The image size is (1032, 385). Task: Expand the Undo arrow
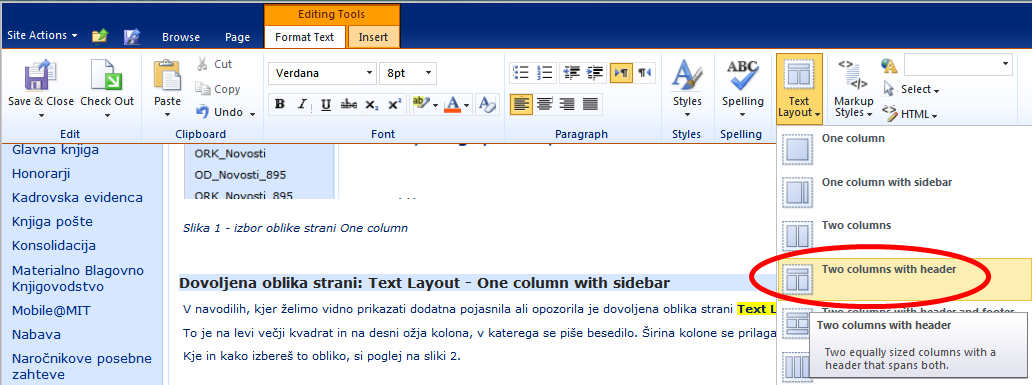(x=252, y=113)
